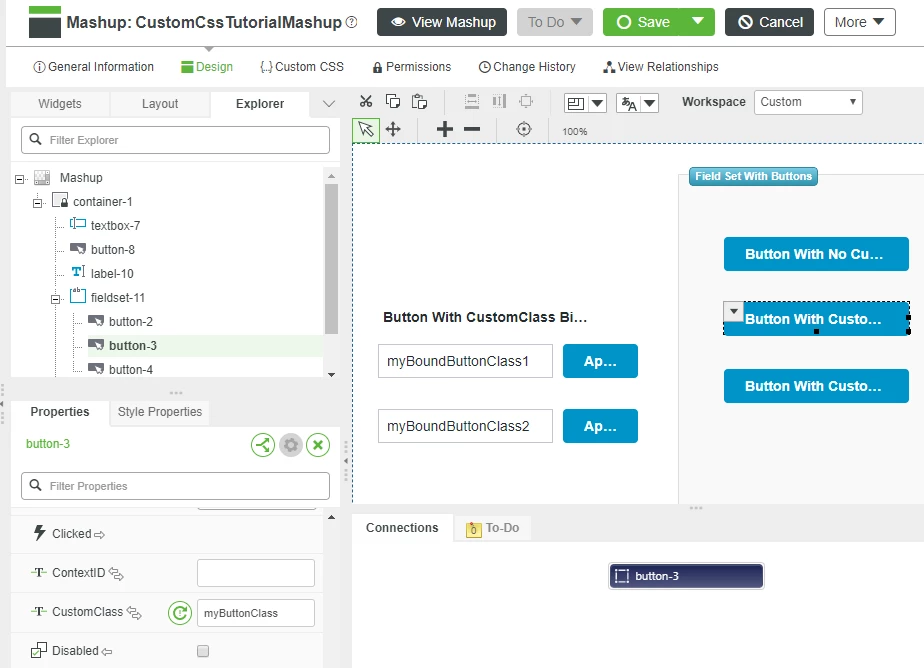Select the pointer selection tool
924x668 pixels.
tap(366, 129)
